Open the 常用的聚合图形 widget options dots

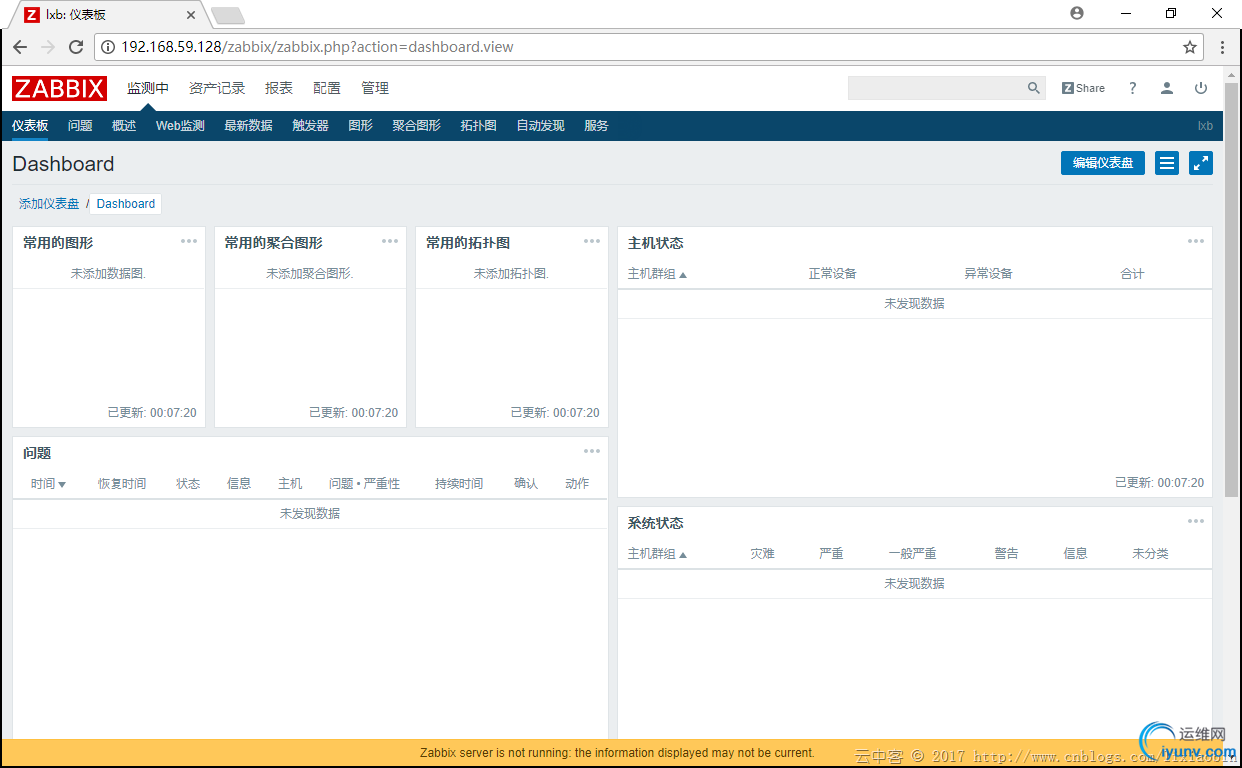coord(390,241)
